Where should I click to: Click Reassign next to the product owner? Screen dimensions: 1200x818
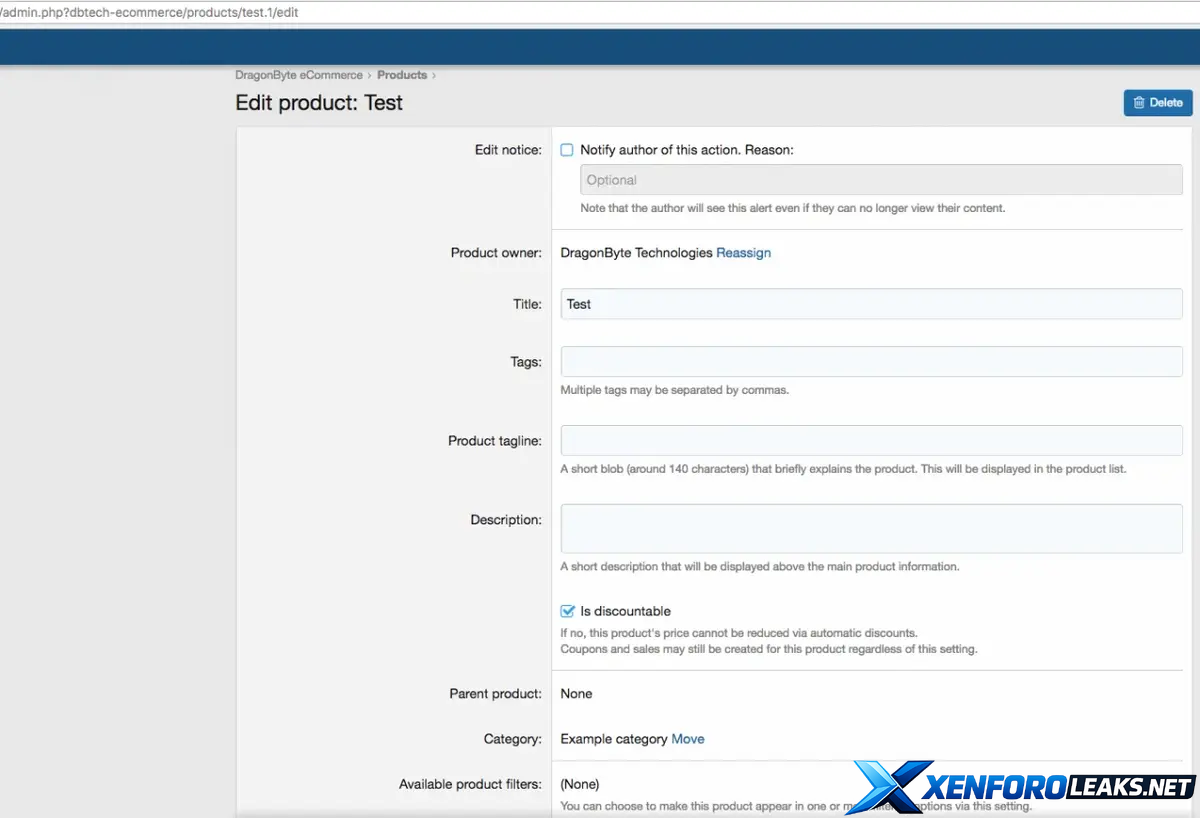(743, 253)
